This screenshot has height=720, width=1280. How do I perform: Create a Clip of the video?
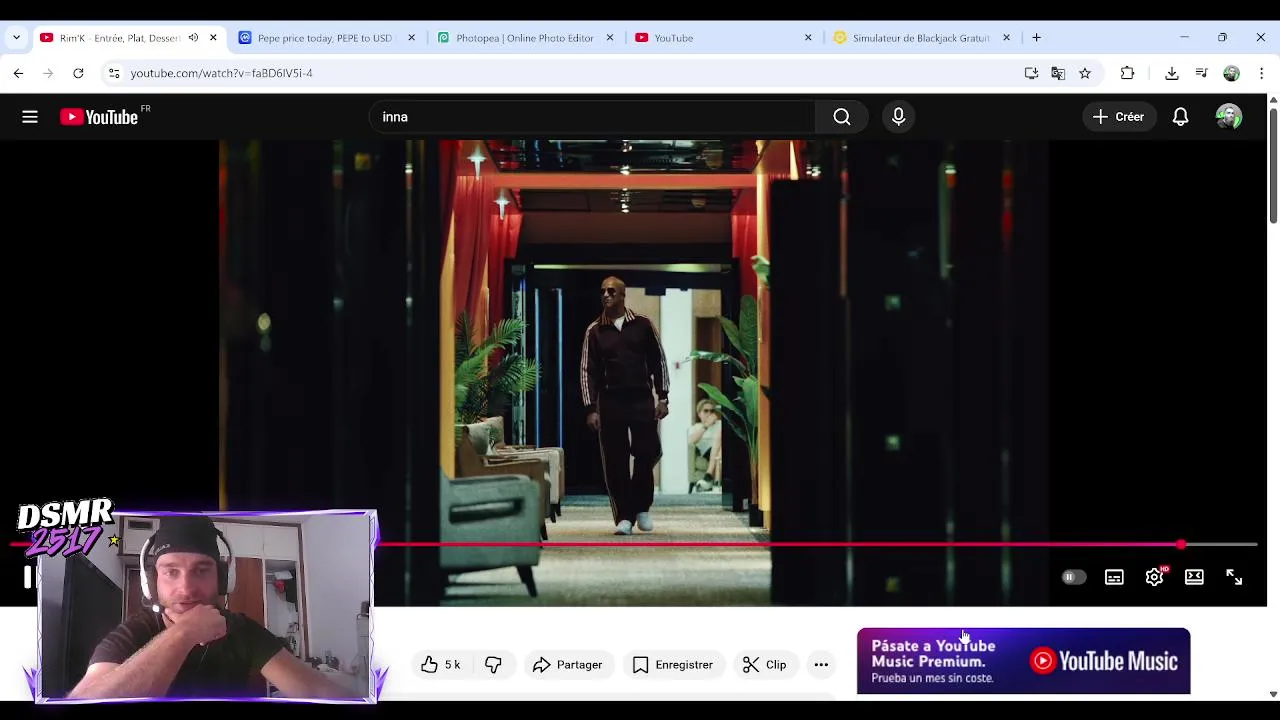point(764,665)
